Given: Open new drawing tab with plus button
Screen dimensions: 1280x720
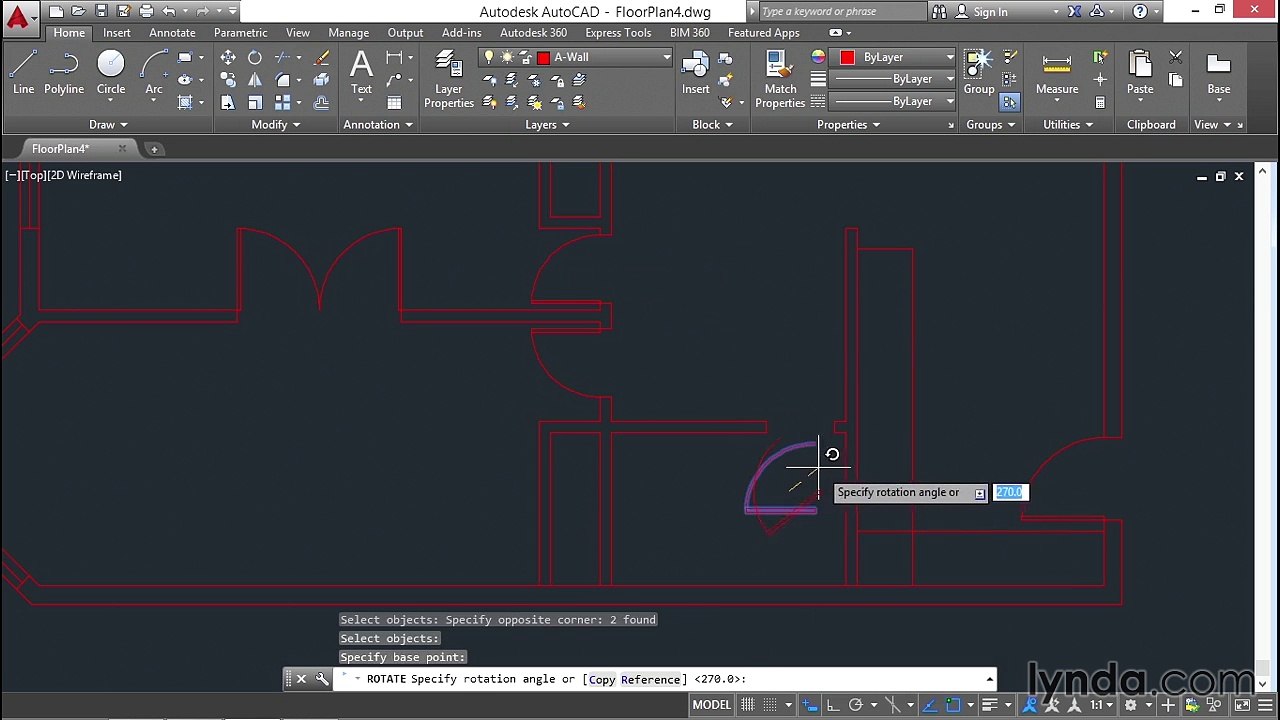Looking at the screenshot, I should click(154, 149).
